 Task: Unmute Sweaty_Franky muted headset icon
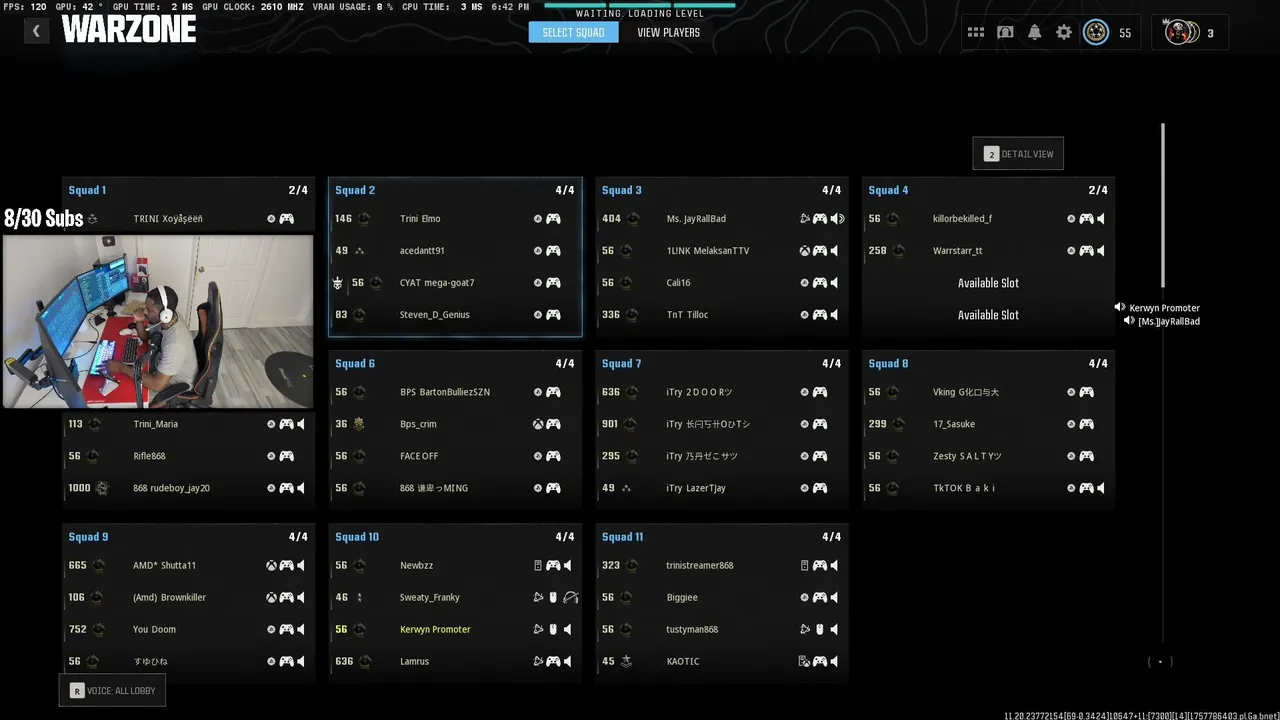(x=571, y=597)
